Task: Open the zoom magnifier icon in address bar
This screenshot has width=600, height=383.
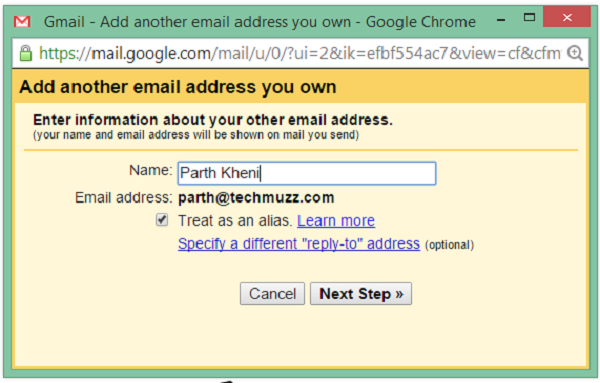Action: pyautogui.click(x=574, y=53)
